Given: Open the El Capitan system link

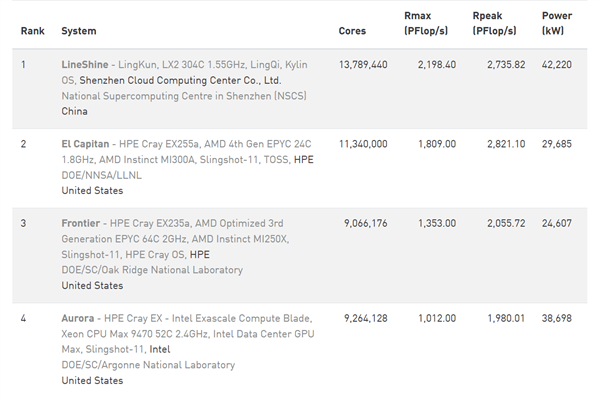Looking at the screenshot, I should [85, 144].
